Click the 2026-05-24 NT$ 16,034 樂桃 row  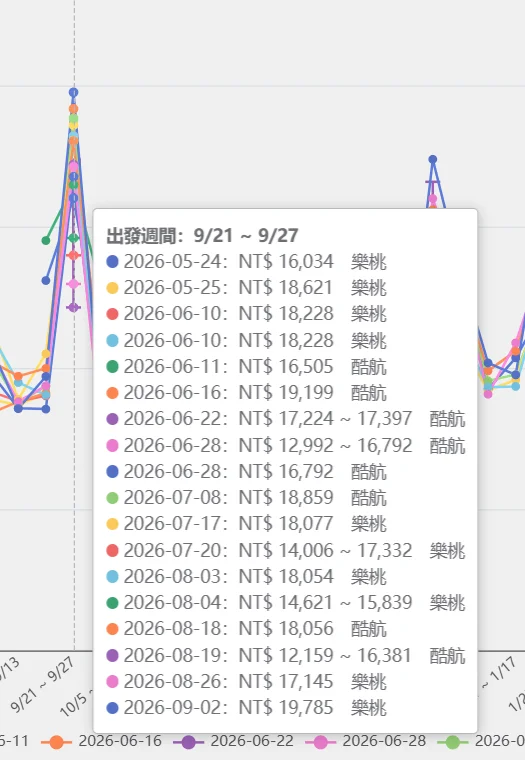[x=246, y=262]
